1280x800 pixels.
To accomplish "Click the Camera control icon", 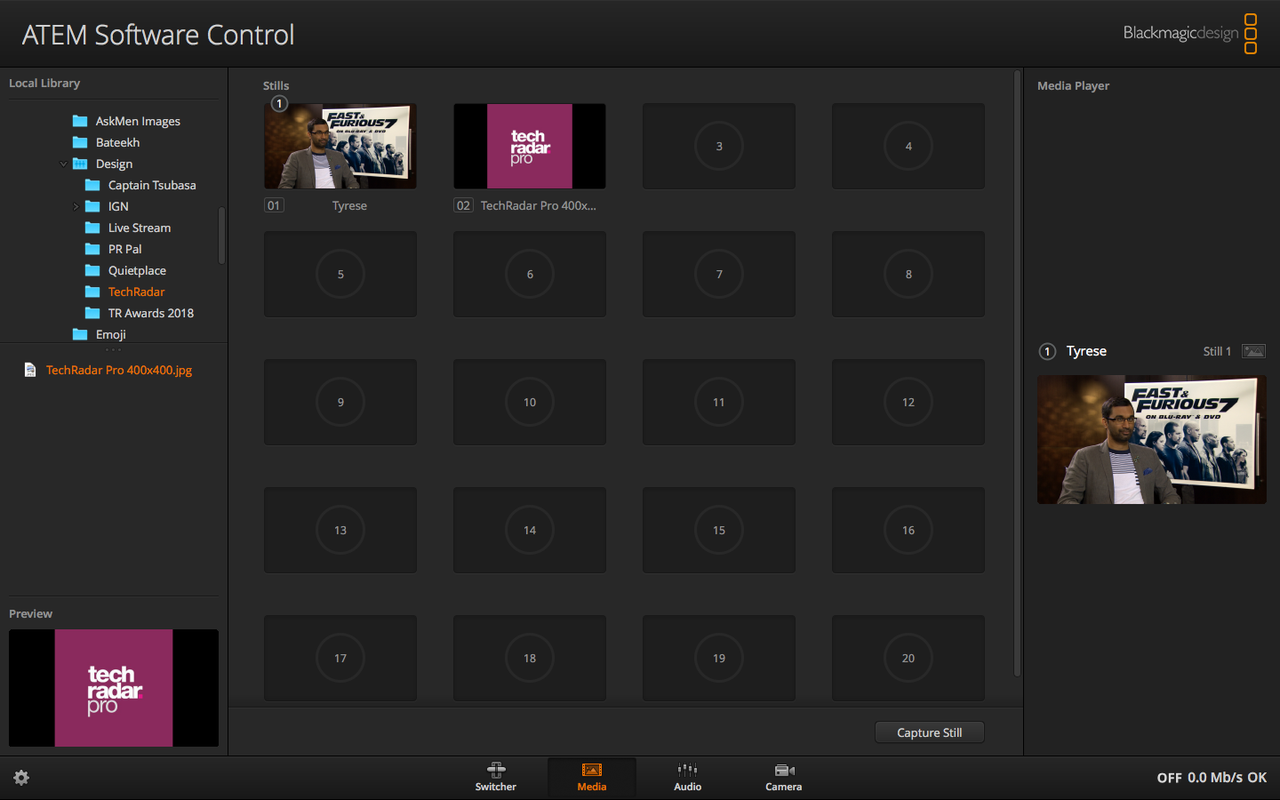I will pyautogui.click(x=784, y=770).
